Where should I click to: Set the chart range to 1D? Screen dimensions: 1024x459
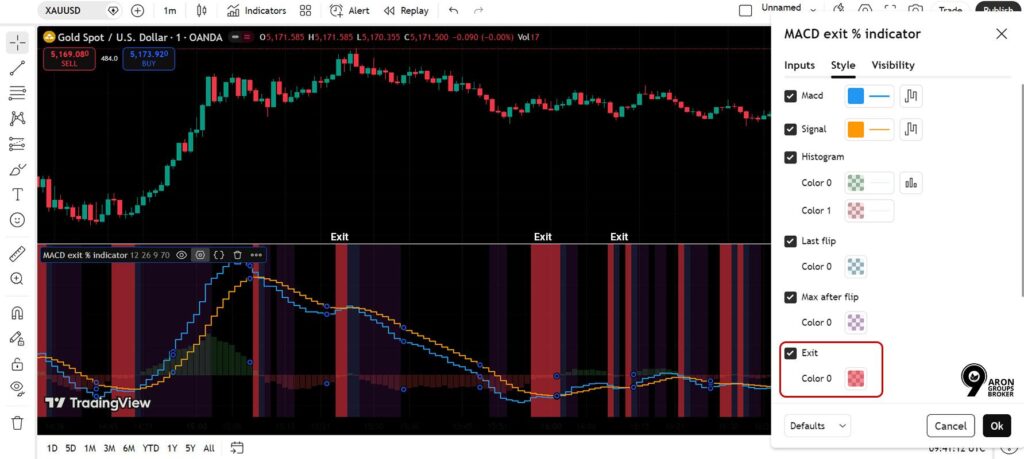pyautogui.click(x=52, y=449)
